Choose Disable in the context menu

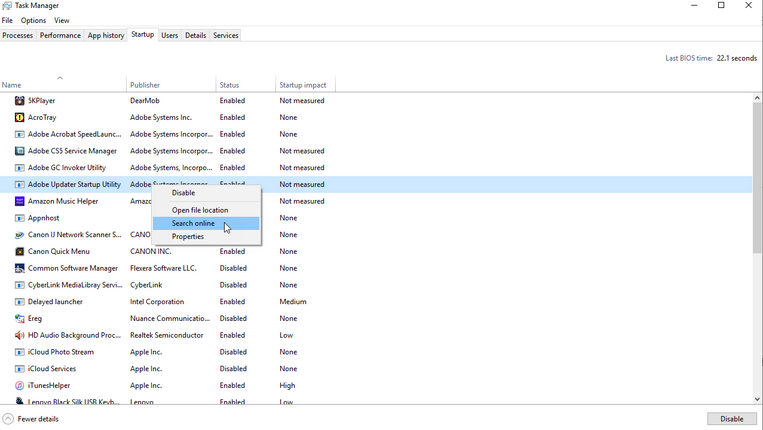206,193
